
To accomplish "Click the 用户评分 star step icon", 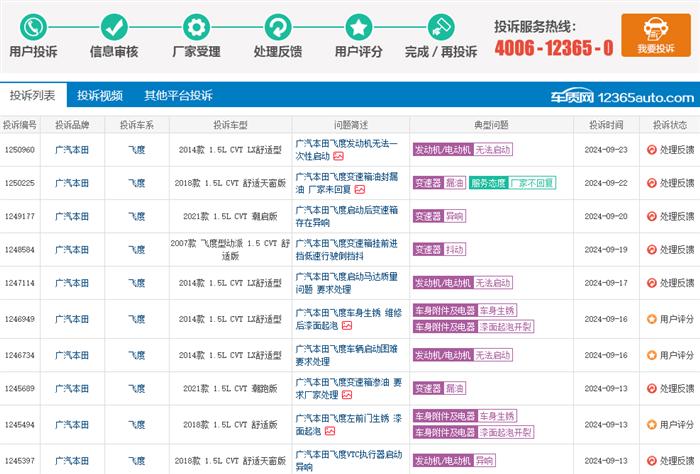I will click(x=359, y=27).
